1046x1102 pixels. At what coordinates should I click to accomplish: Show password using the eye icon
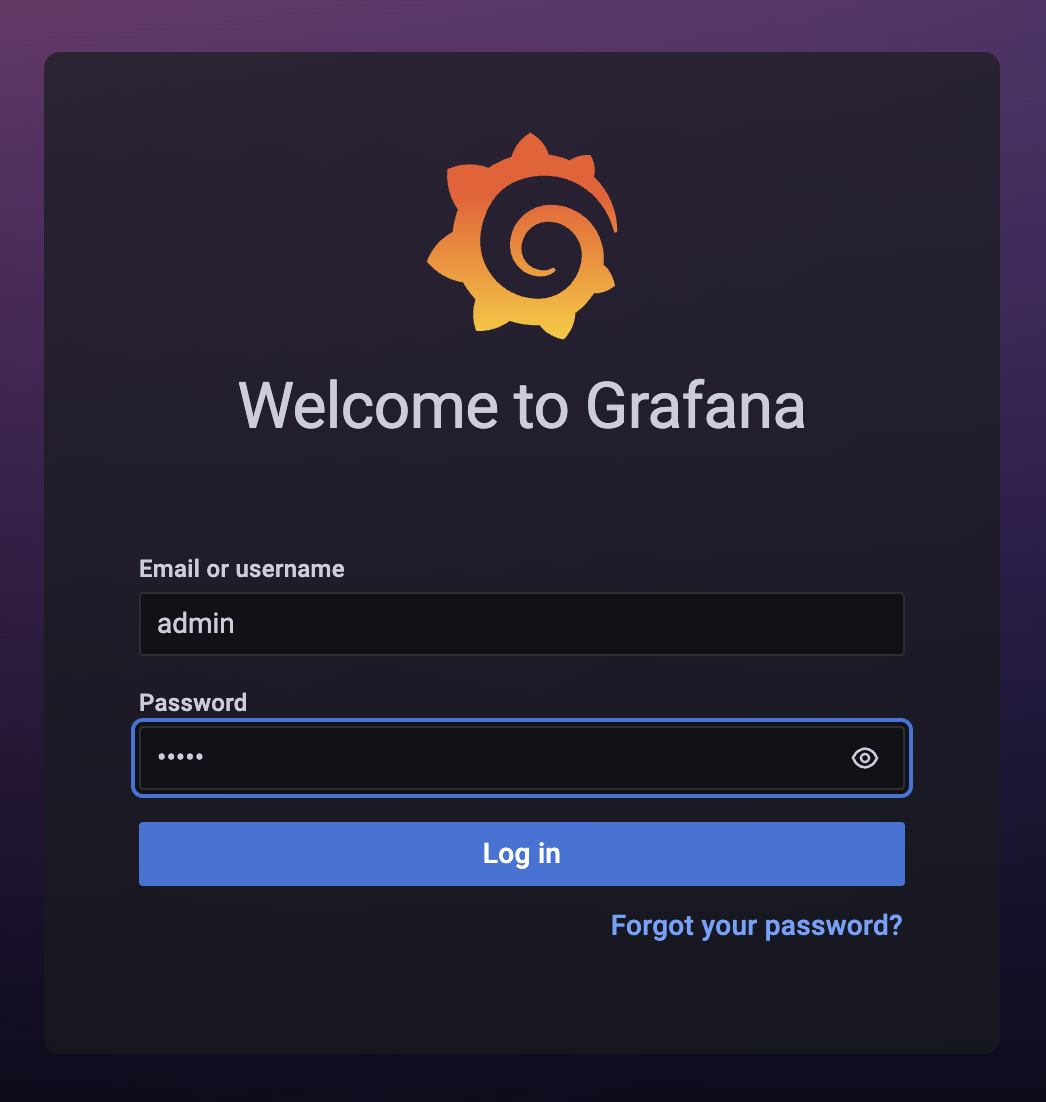[x=865, y=758]
